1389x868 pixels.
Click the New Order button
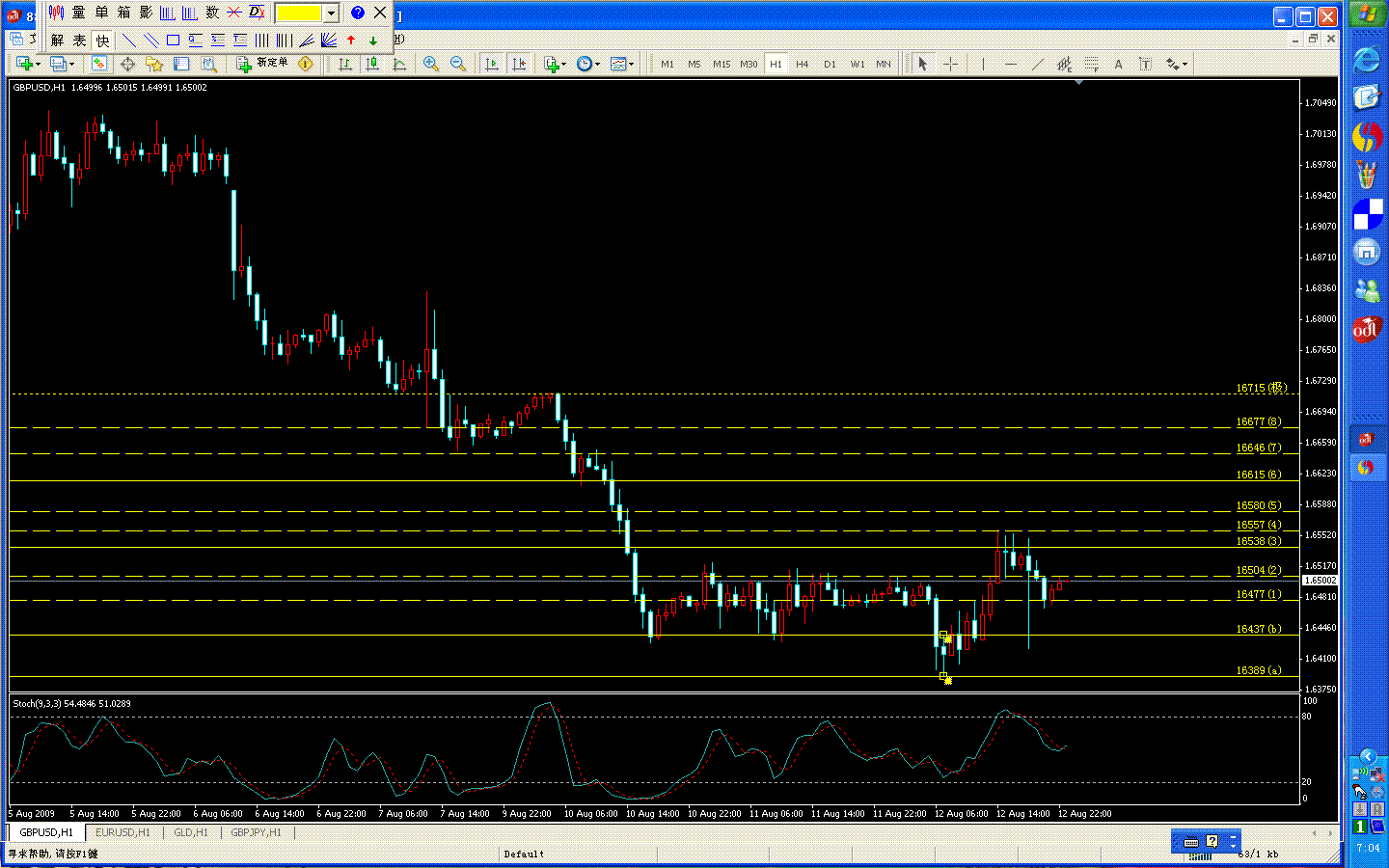[x=261, y=64]
